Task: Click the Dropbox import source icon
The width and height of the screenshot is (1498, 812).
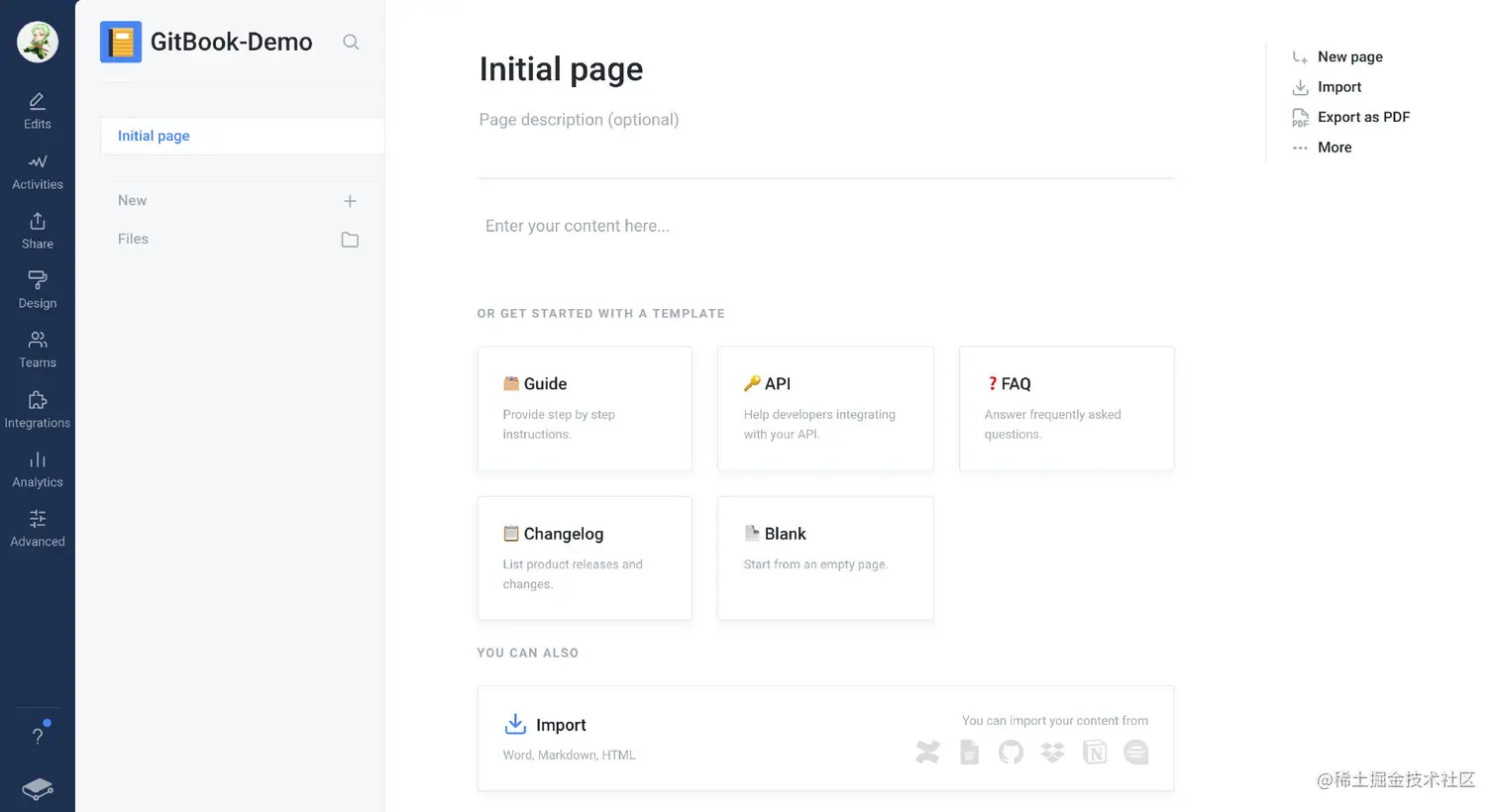Action: [x=1052, y=753]
